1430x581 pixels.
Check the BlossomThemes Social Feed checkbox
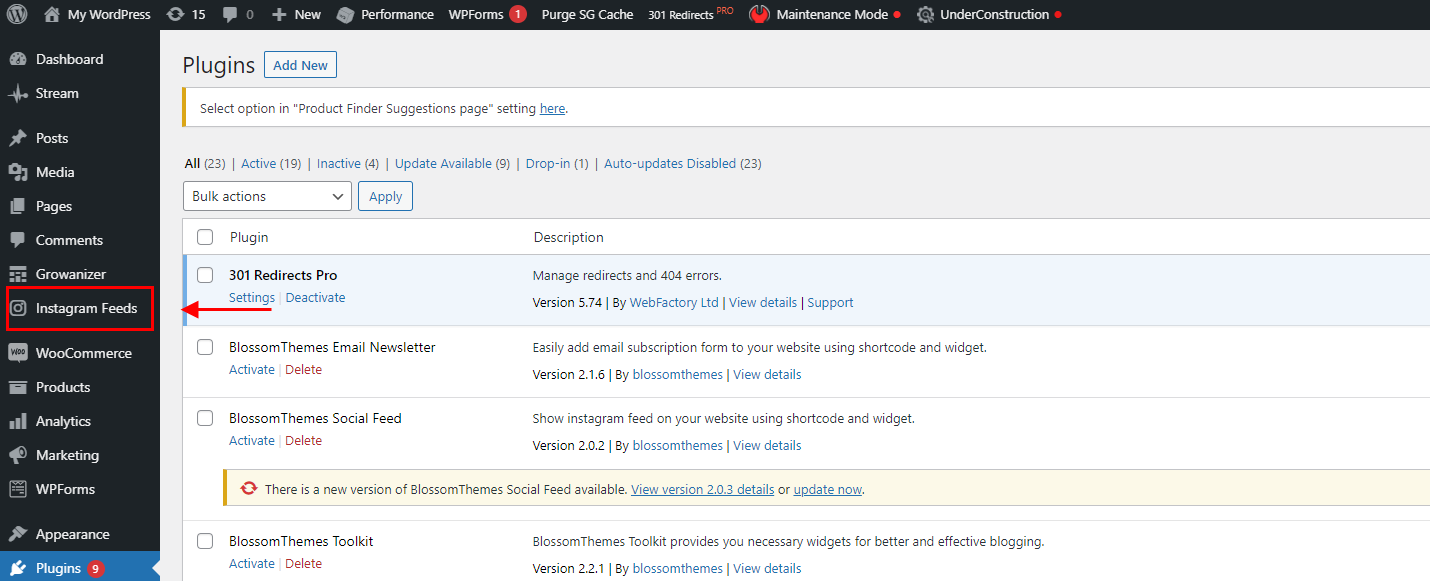(x=205, y=418)
